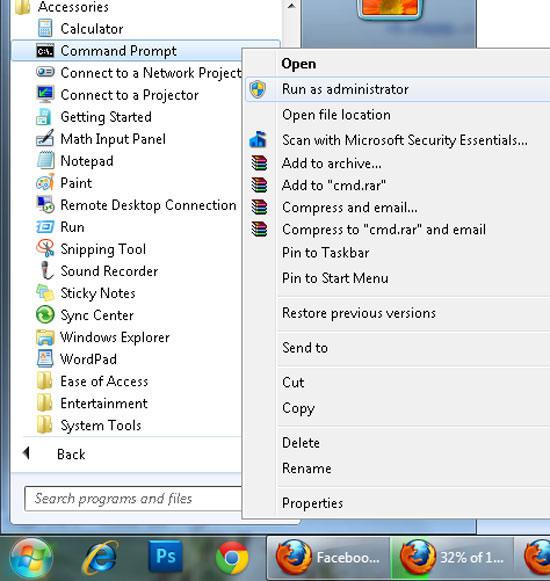Click the Command Prompt icon
The width and height of the screenshot is (550, 581).
(x=45, y=51)
